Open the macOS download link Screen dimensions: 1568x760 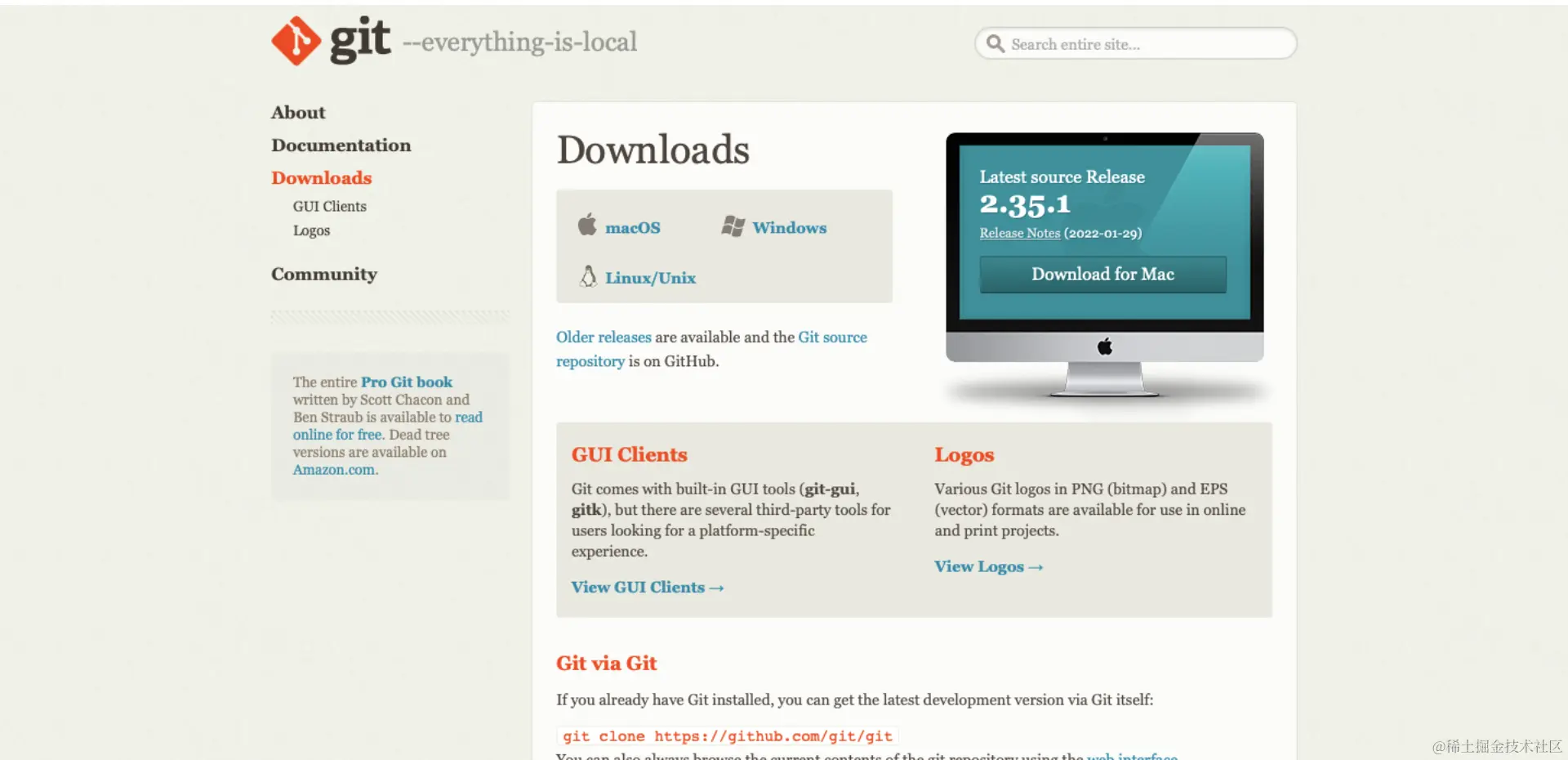[x=633, y=228]
